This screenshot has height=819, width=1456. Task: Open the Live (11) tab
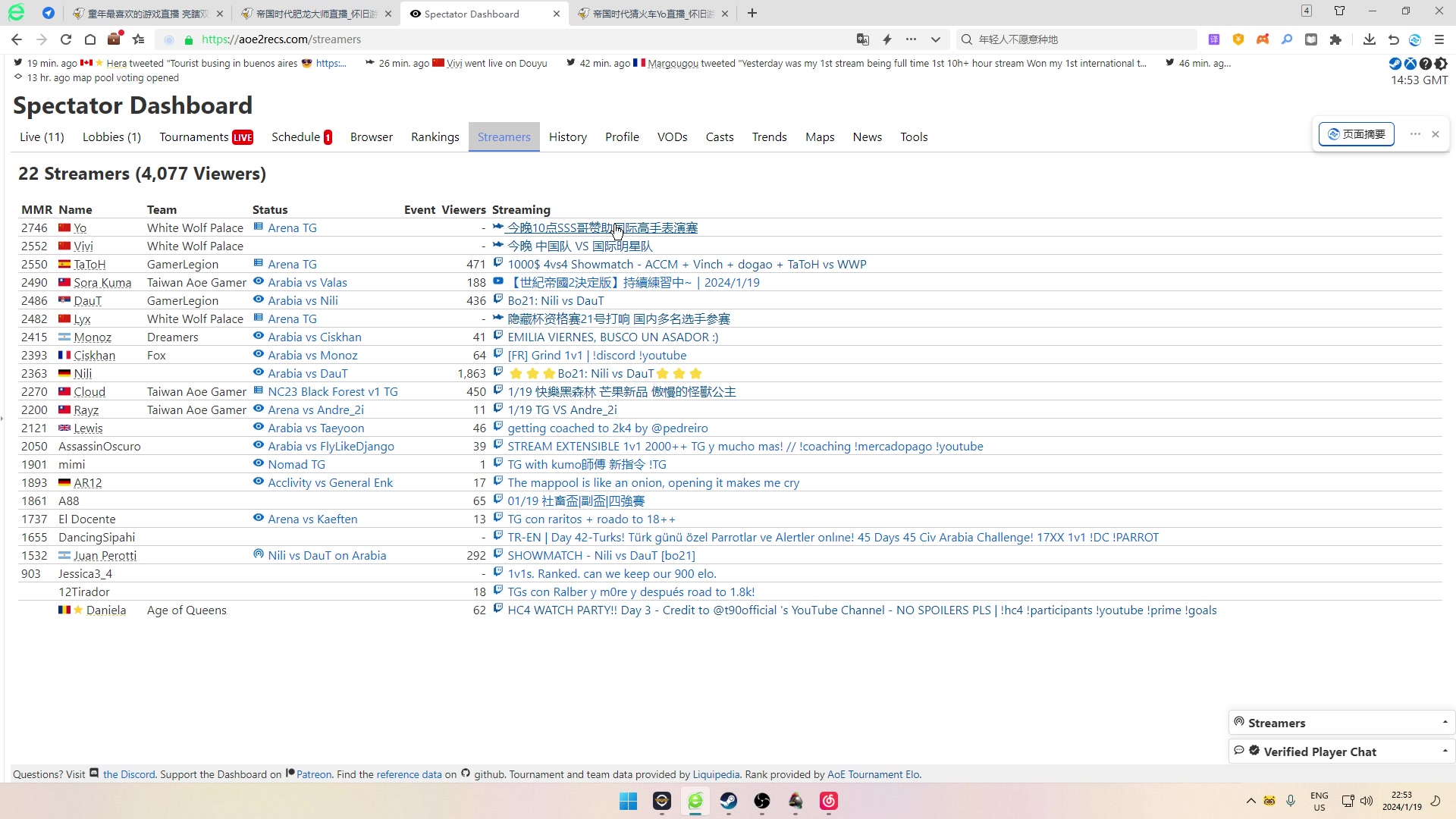tap(42, 137)
